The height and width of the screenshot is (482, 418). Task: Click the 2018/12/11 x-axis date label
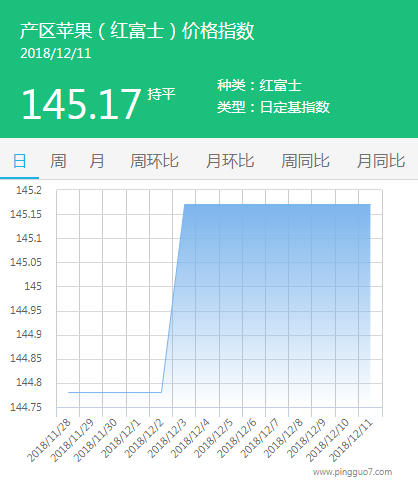352,441
